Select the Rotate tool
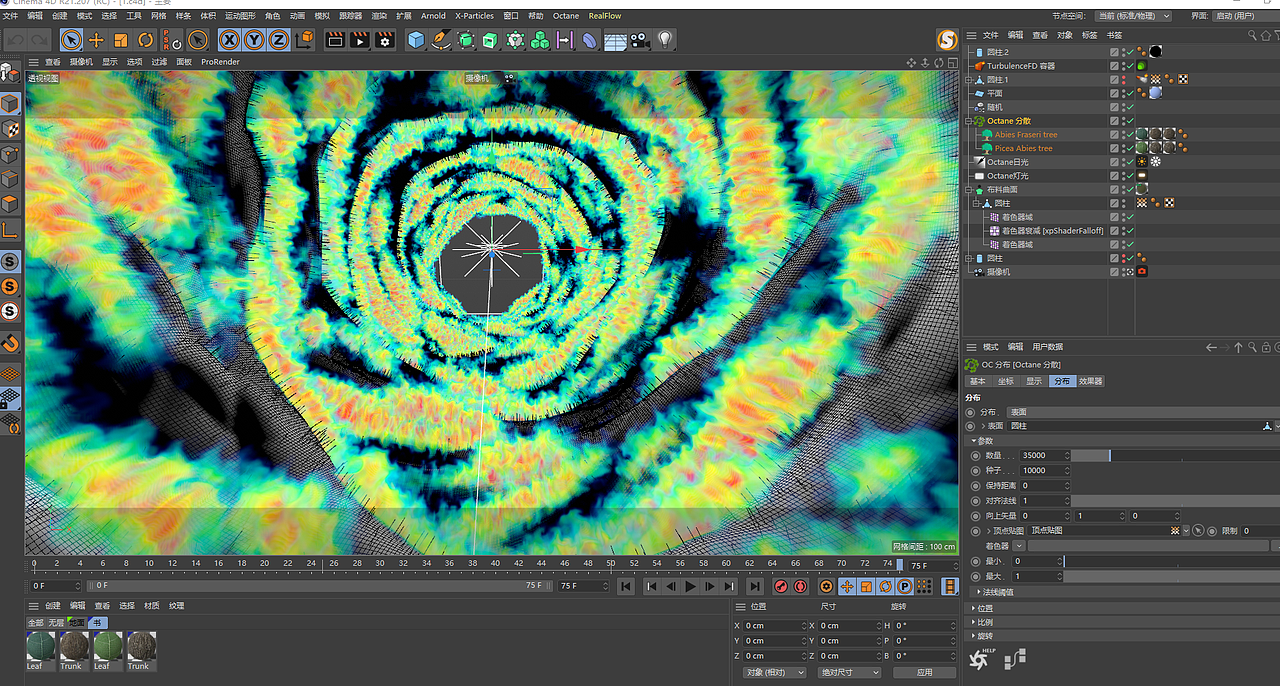 (x=146, y=40)
